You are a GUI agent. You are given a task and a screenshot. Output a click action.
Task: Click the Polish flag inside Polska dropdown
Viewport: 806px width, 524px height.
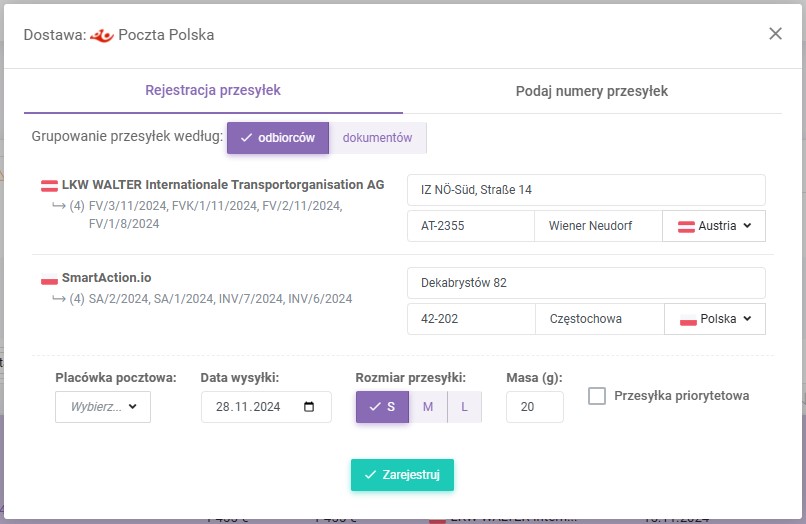pos(688,319)
